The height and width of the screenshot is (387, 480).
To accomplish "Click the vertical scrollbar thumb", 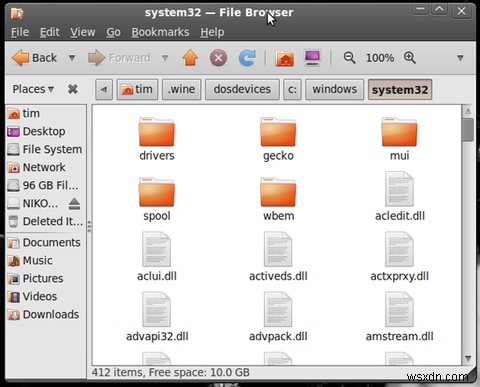I will click(468, 130).
